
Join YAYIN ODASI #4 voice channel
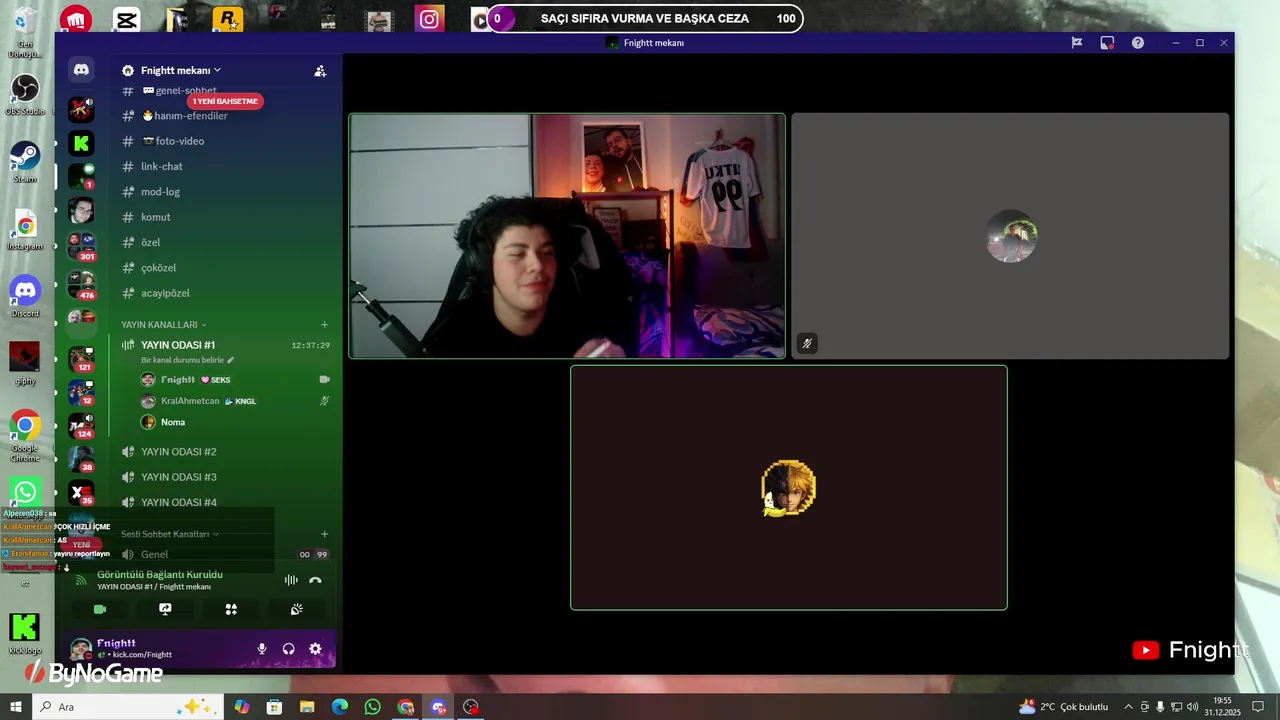tap(225, 502)
